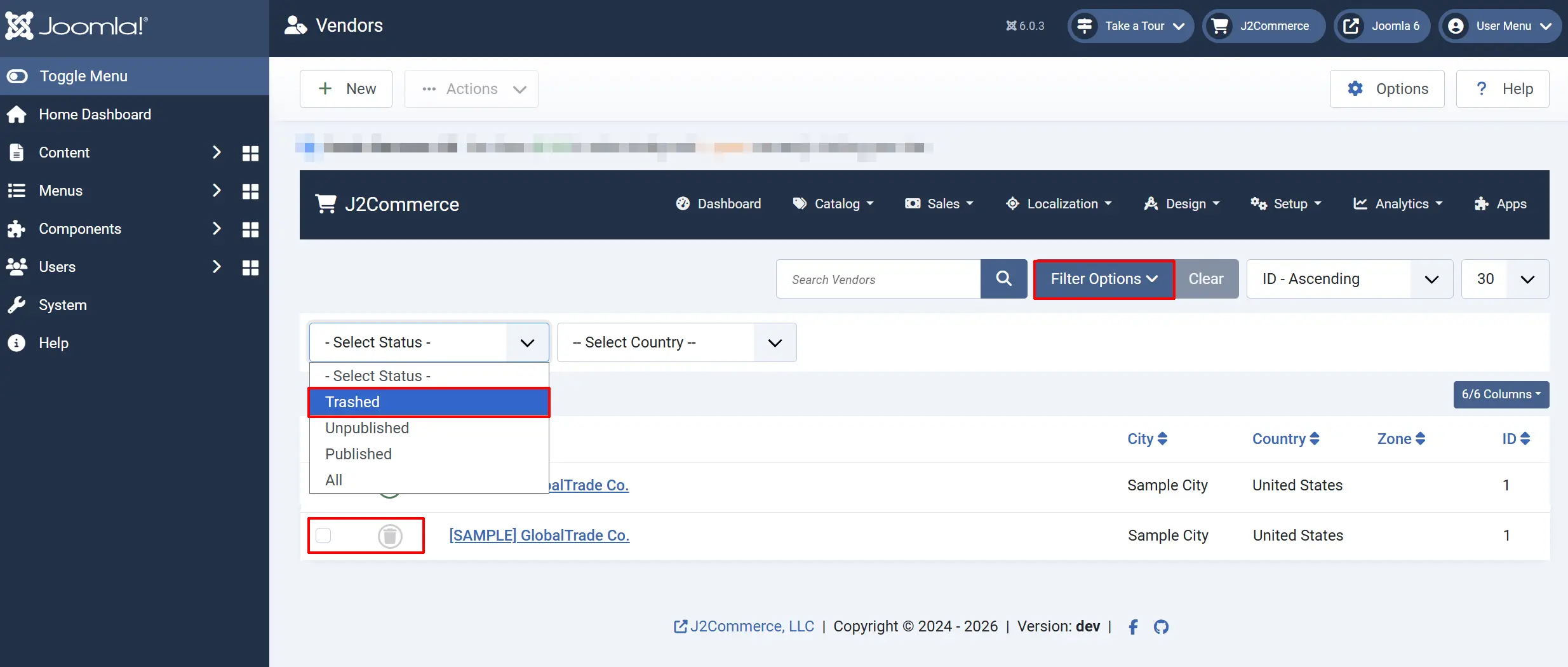The width and height of the screenshot is (1568, 667).
Task: Focus the Search Vendors field
Action: pyautogui.click(x=878, y=279)
